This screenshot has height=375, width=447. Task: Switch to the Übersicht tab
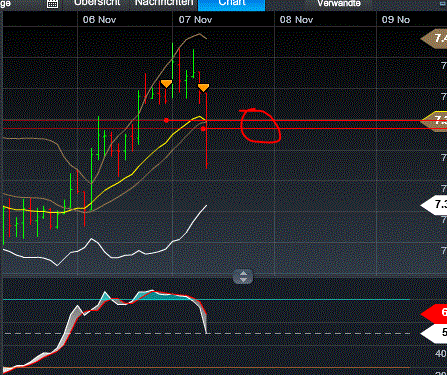(x=97, y=3)
